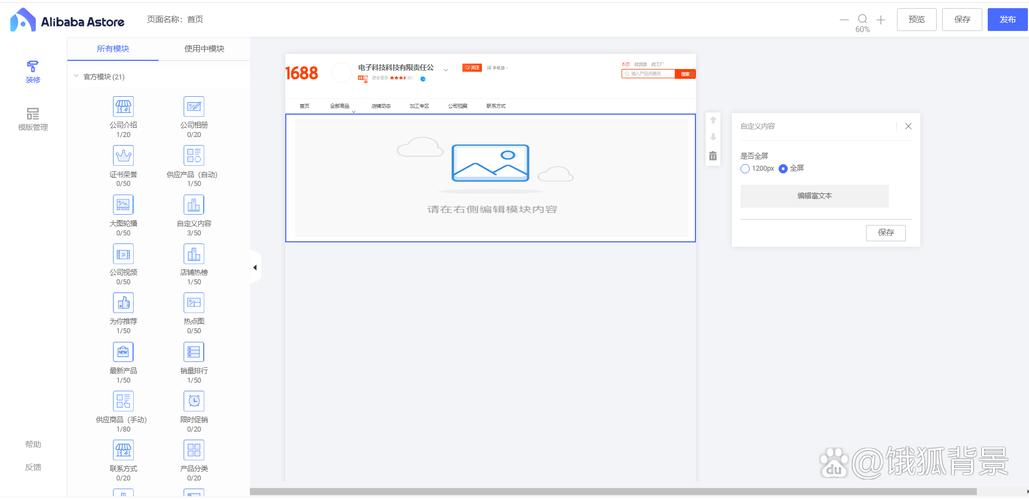Image resolution: width=1029 pixels, height=500 pixels.
Task: Select the 为你推荐 module icon
Action: coord(123,302)
